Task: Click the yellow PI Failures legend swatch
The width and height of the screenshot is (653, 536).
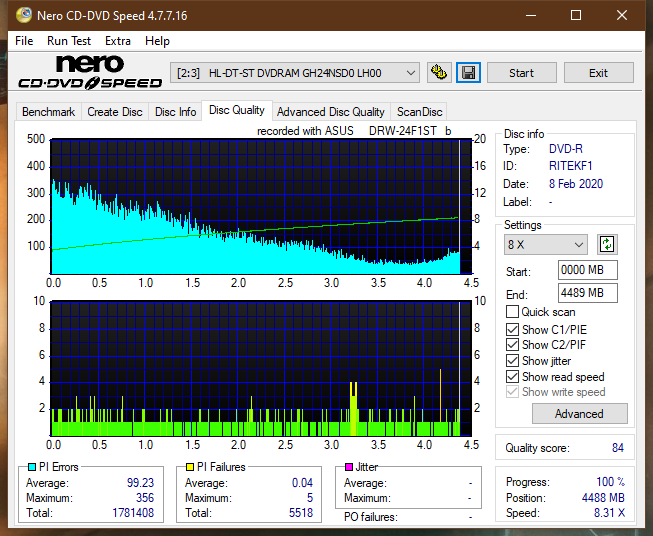Action: [x=189, y=467]
